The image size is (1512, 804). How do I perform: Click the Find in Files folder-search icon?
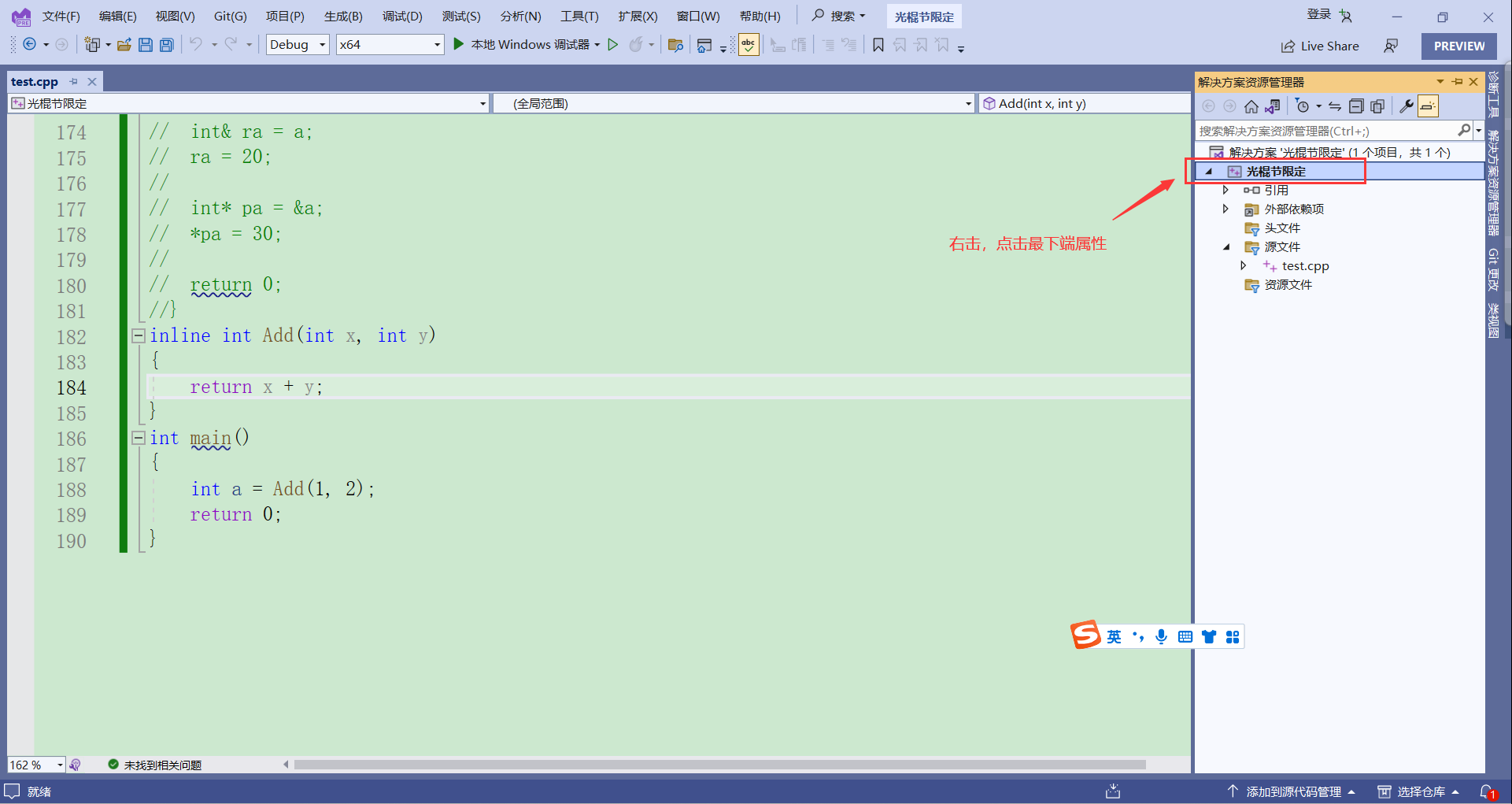coord(675,45)
